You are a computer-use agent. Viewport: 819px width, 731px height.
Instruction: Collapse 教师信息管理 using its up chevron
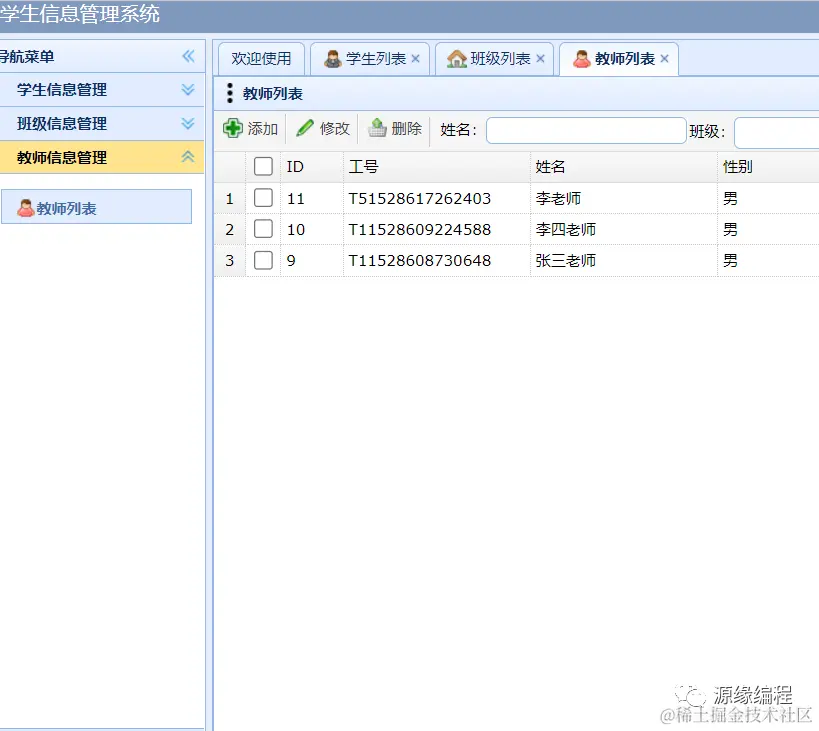tap(189, 156)
